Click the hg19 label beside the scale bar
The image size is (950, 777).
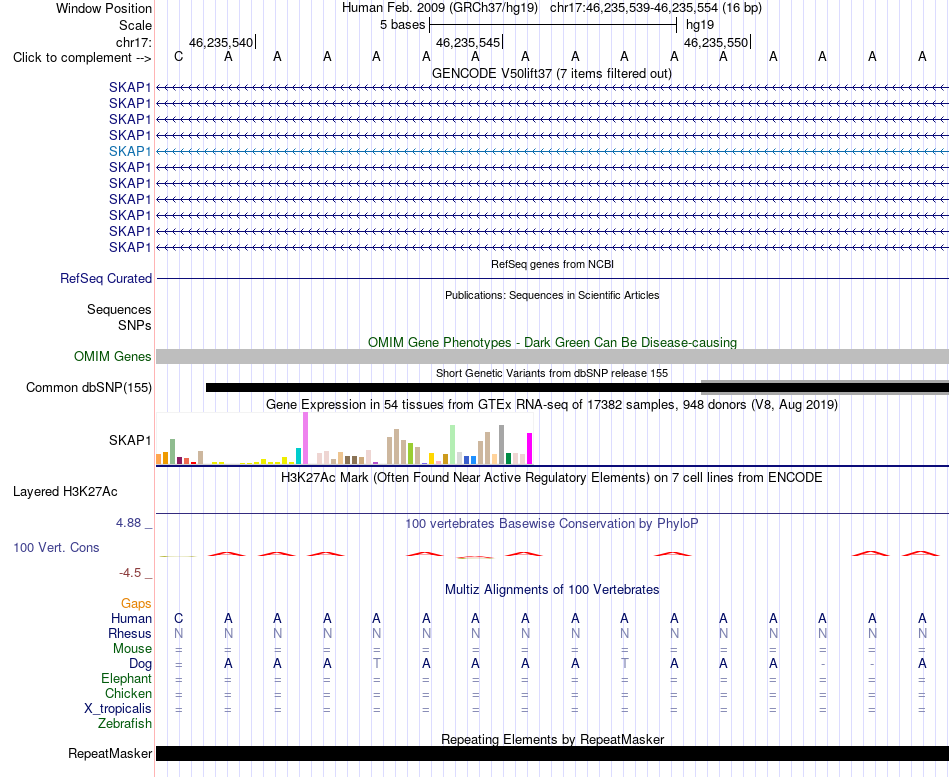700,25
